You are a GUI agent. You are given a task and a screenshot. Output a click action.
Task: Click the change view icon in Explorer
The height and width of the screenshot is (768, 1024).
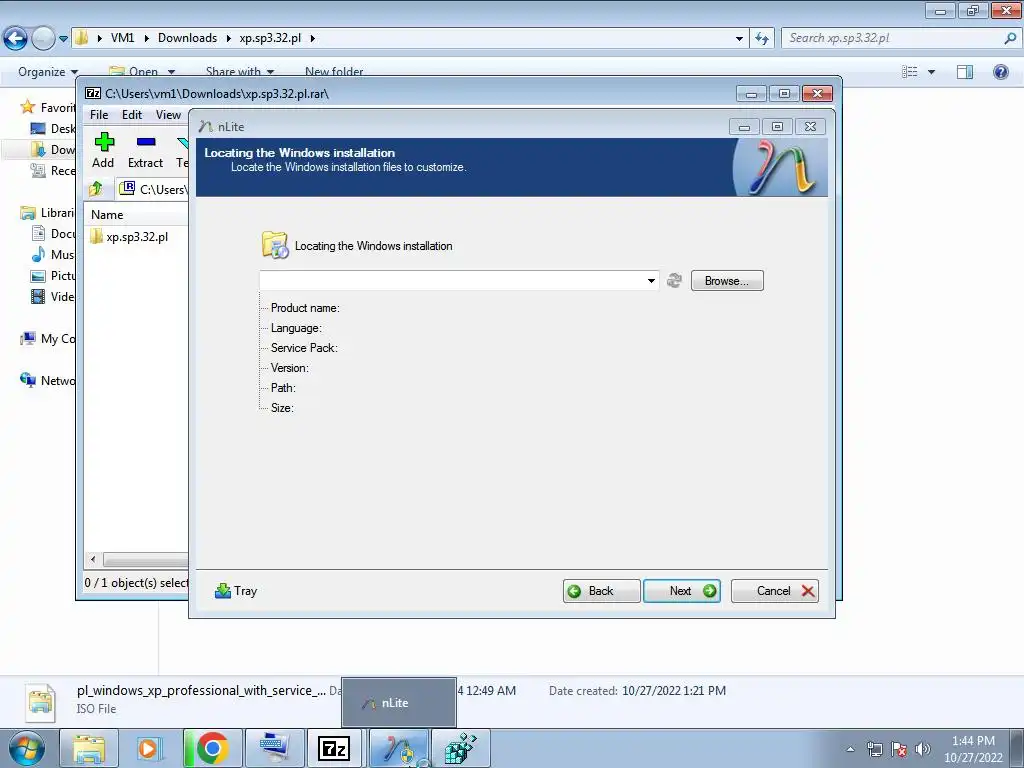click(910, 72)
